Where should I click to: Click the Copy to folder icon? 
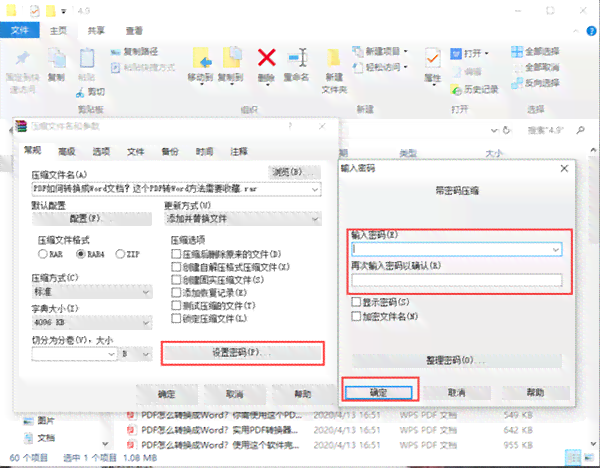(x=231, y=58)
